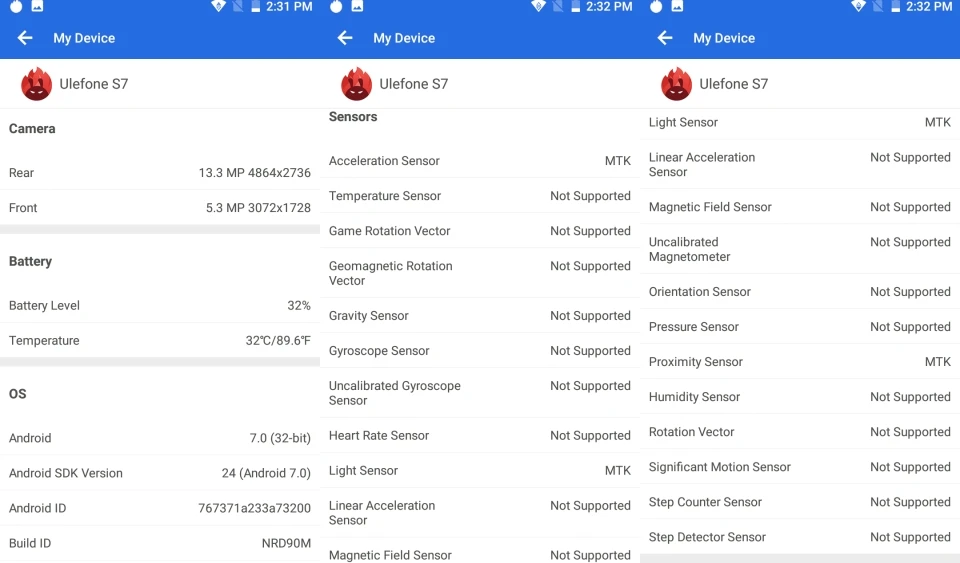Tap AnTuTu flame logo on screen with Humidity Sensor

tap(677, 84)
